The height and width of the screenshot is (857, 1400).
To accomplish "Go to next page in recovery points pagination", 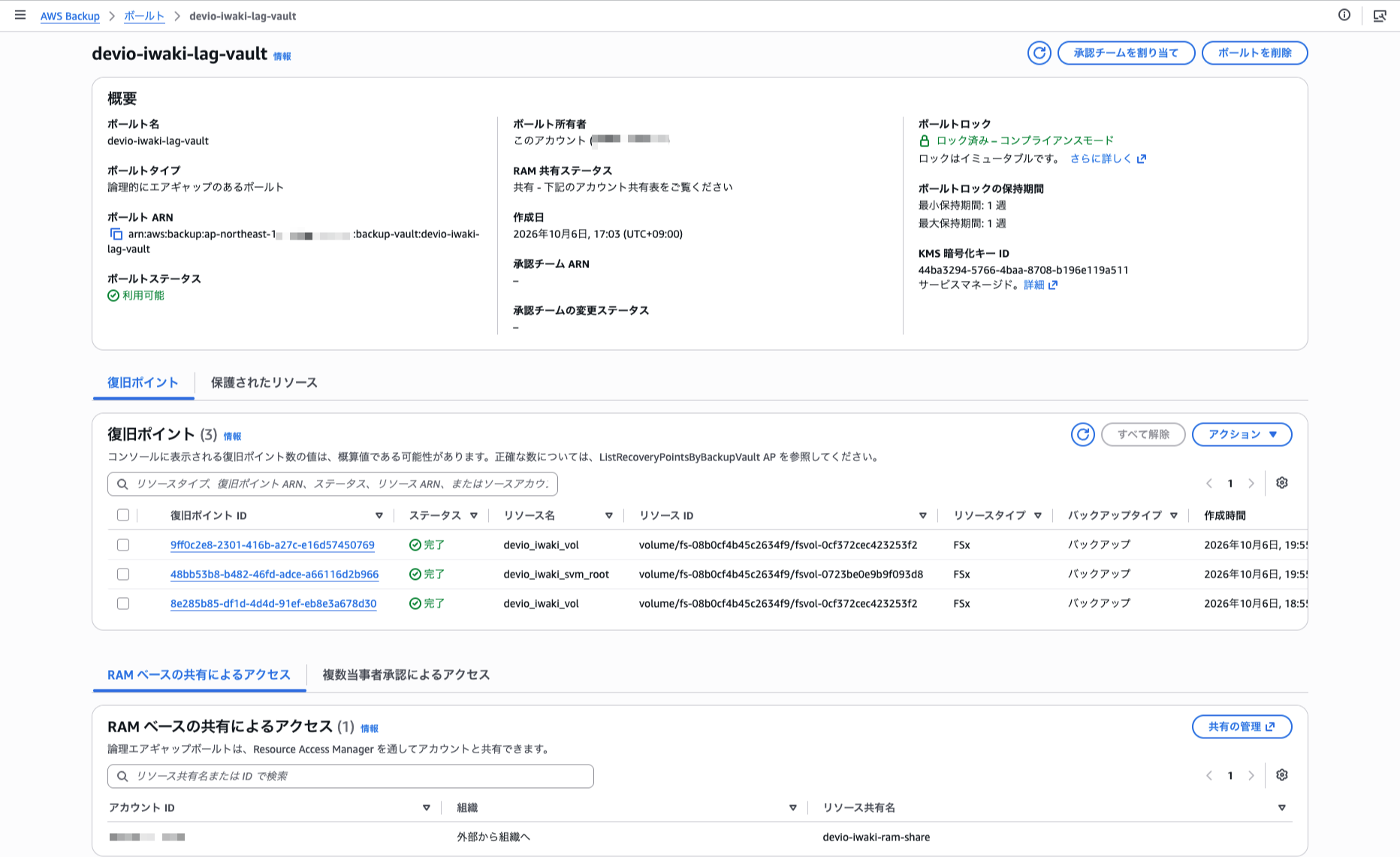I will 1251,484.
